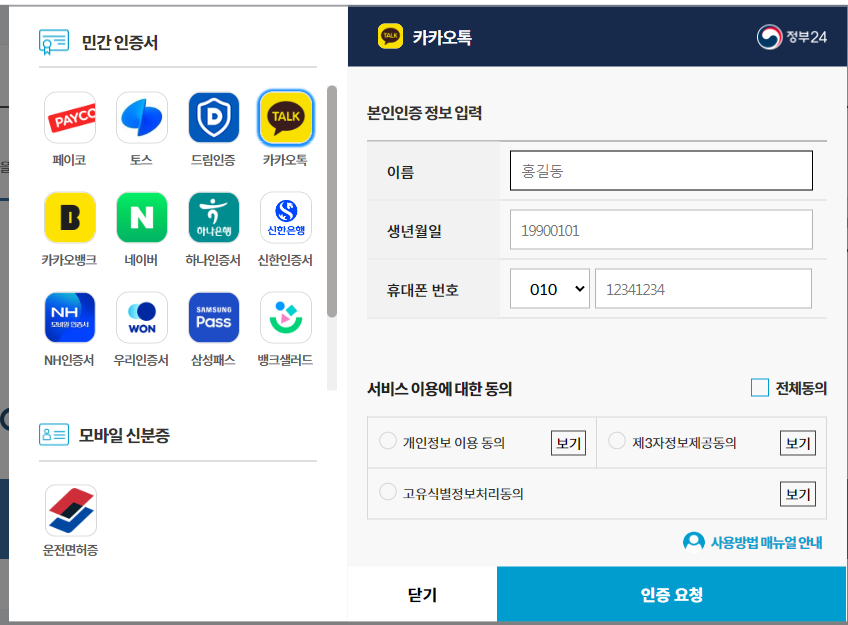This screenshot has width=848, height=625.
Task: Pick the Woori WON certificate icon
Action: click(x=142, y=317)
